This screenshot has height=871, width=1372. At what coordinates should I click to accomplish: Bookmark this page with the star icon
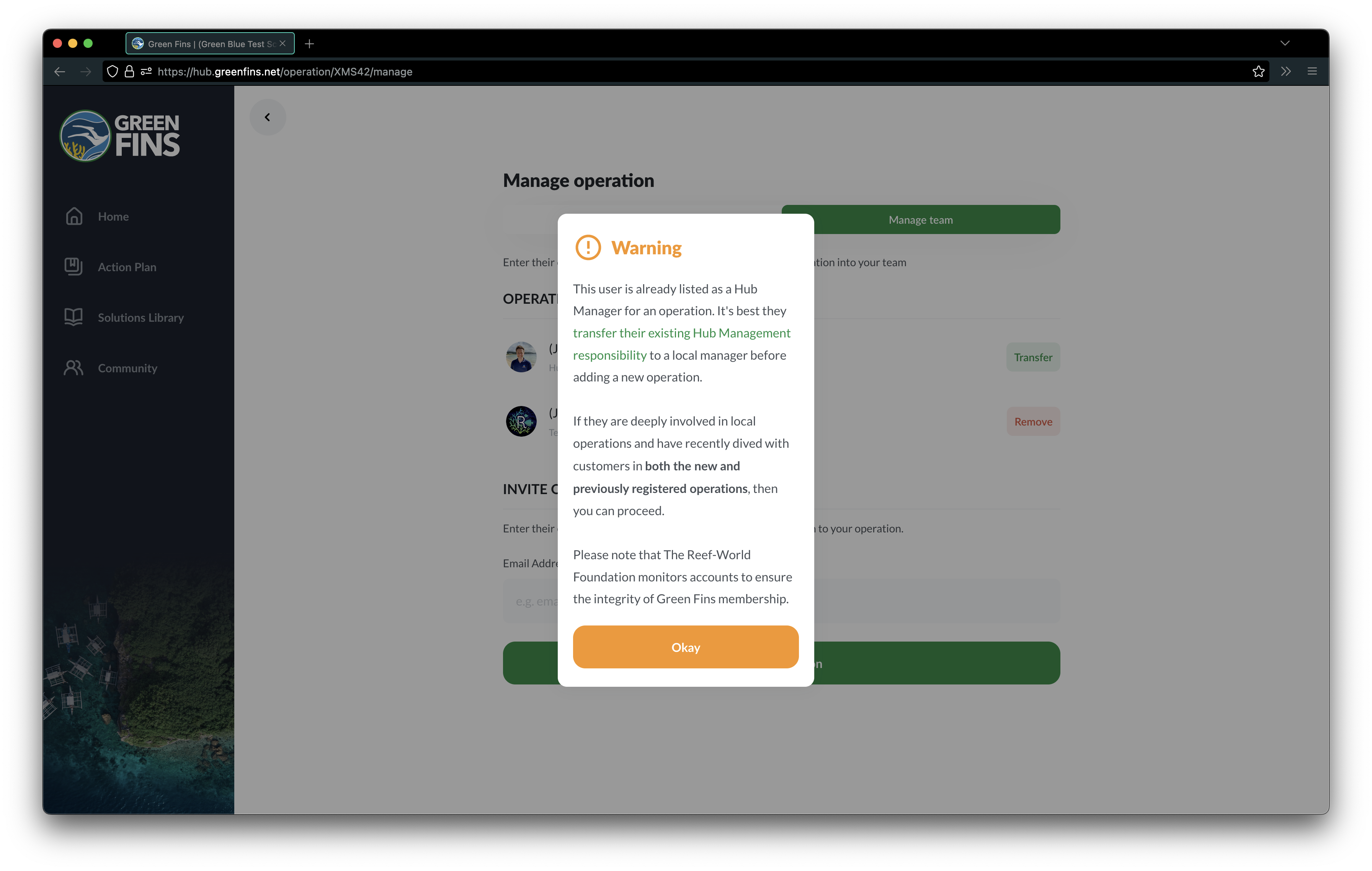1259,71
